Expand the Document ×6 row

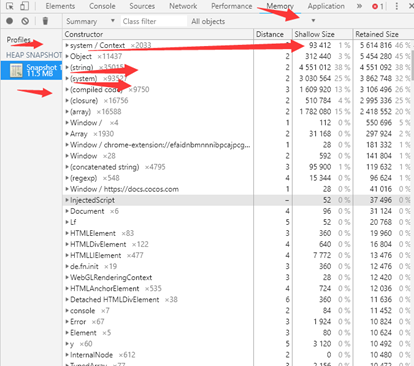tap(67, 211)
